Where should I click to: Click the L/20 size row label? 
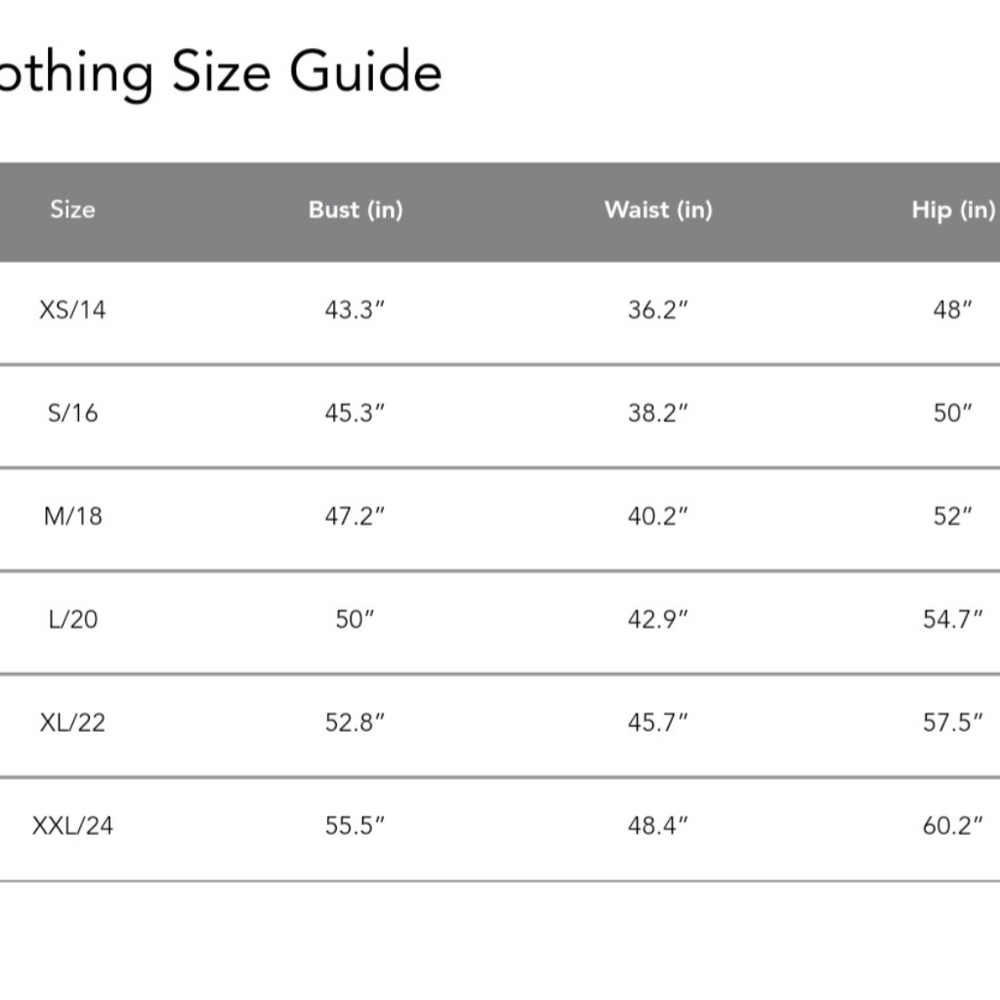(73, 619)
